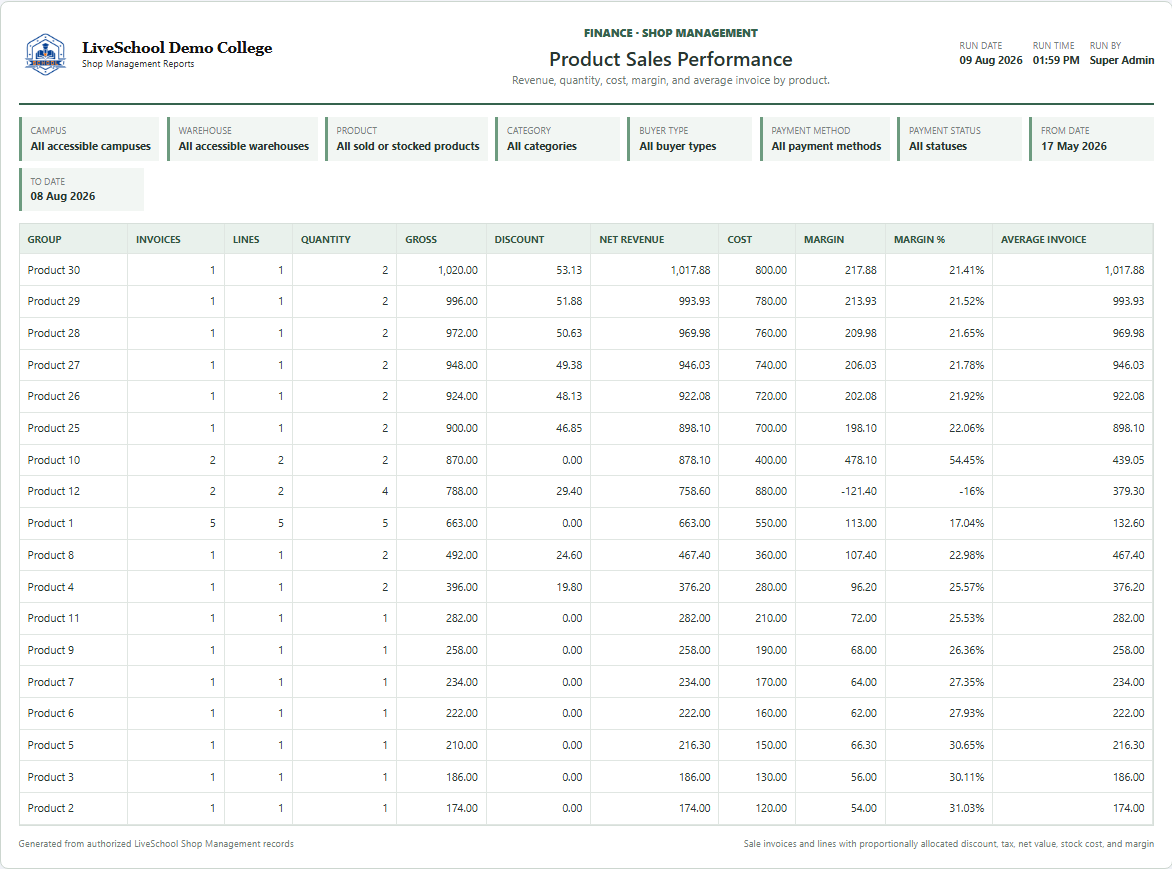Select the Product 27 row name
Screen dimensions: 1173x869
pyautogui.click(x=54, y=365)
